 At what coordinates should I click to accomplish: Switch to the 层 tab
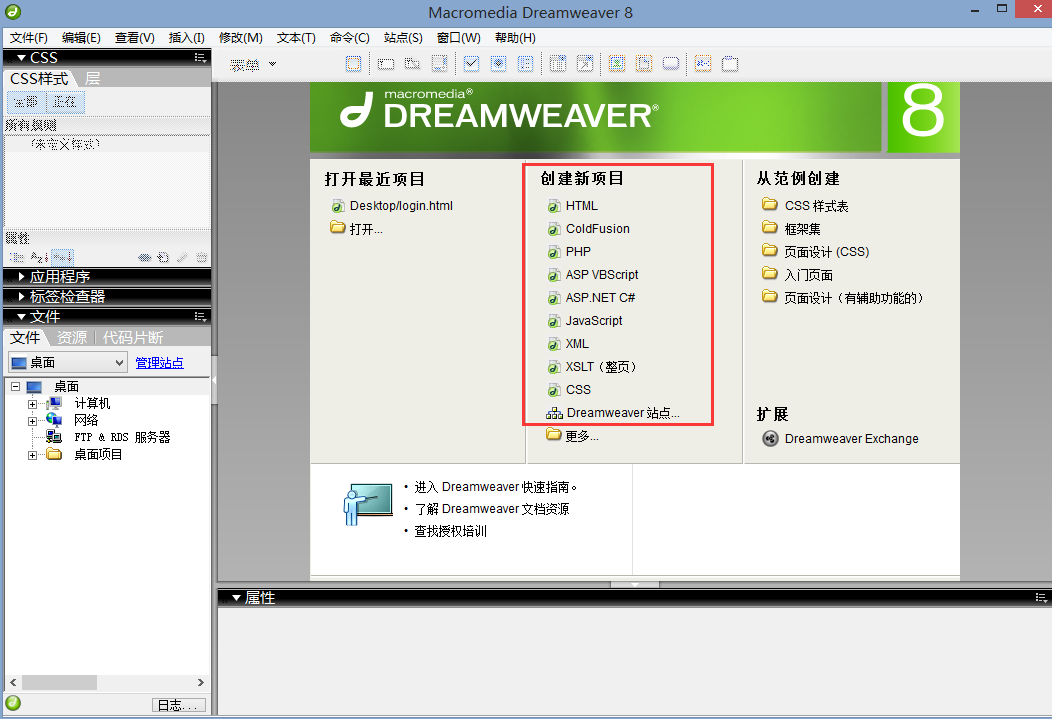93,78
